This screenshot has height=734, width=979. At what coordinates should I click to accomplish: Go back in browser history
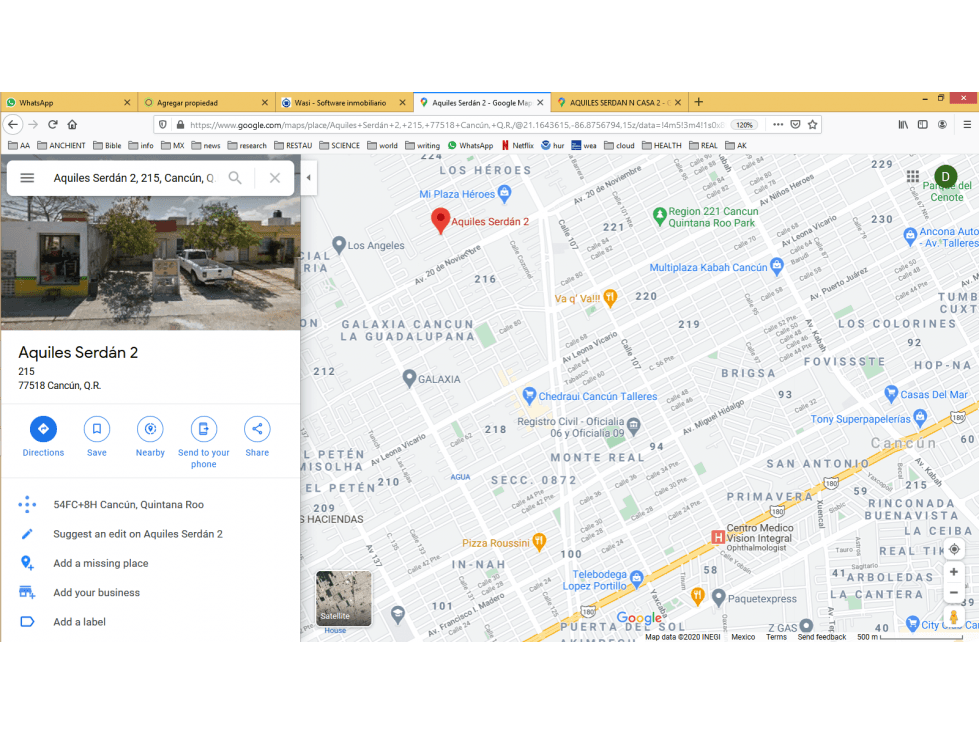tap(13, 124)
